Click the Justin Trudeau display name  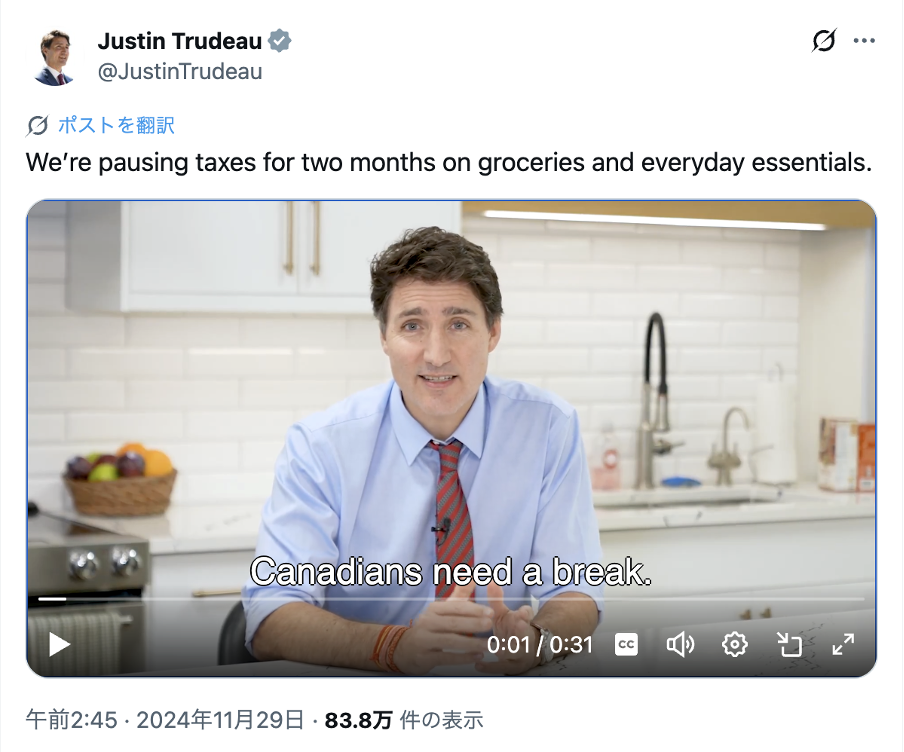click(x=180, y=41)
